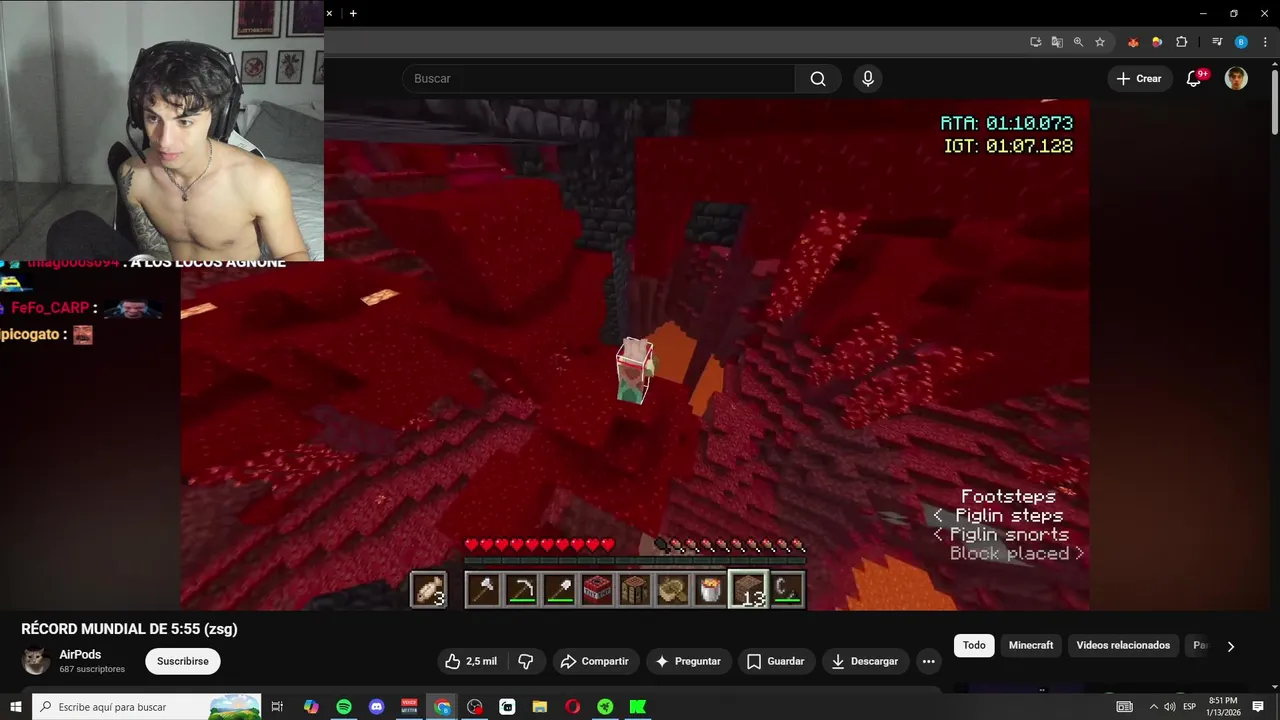Bookmark this page with the star
1280x720 pixels.
click(x=1100, y=42)
